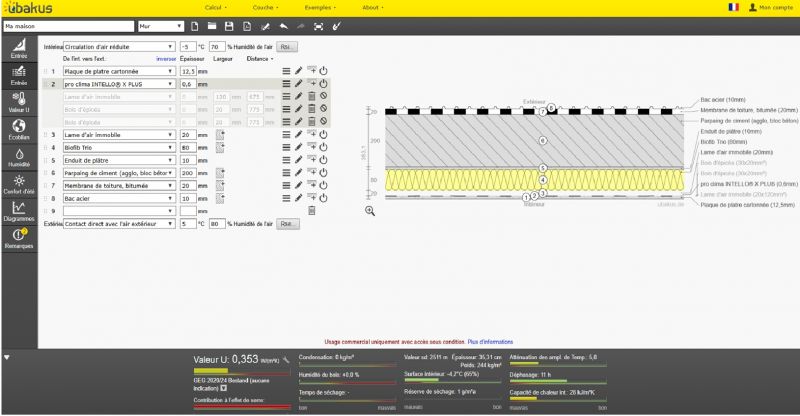Click the open folder toolbar icon

tap(212, 26)
